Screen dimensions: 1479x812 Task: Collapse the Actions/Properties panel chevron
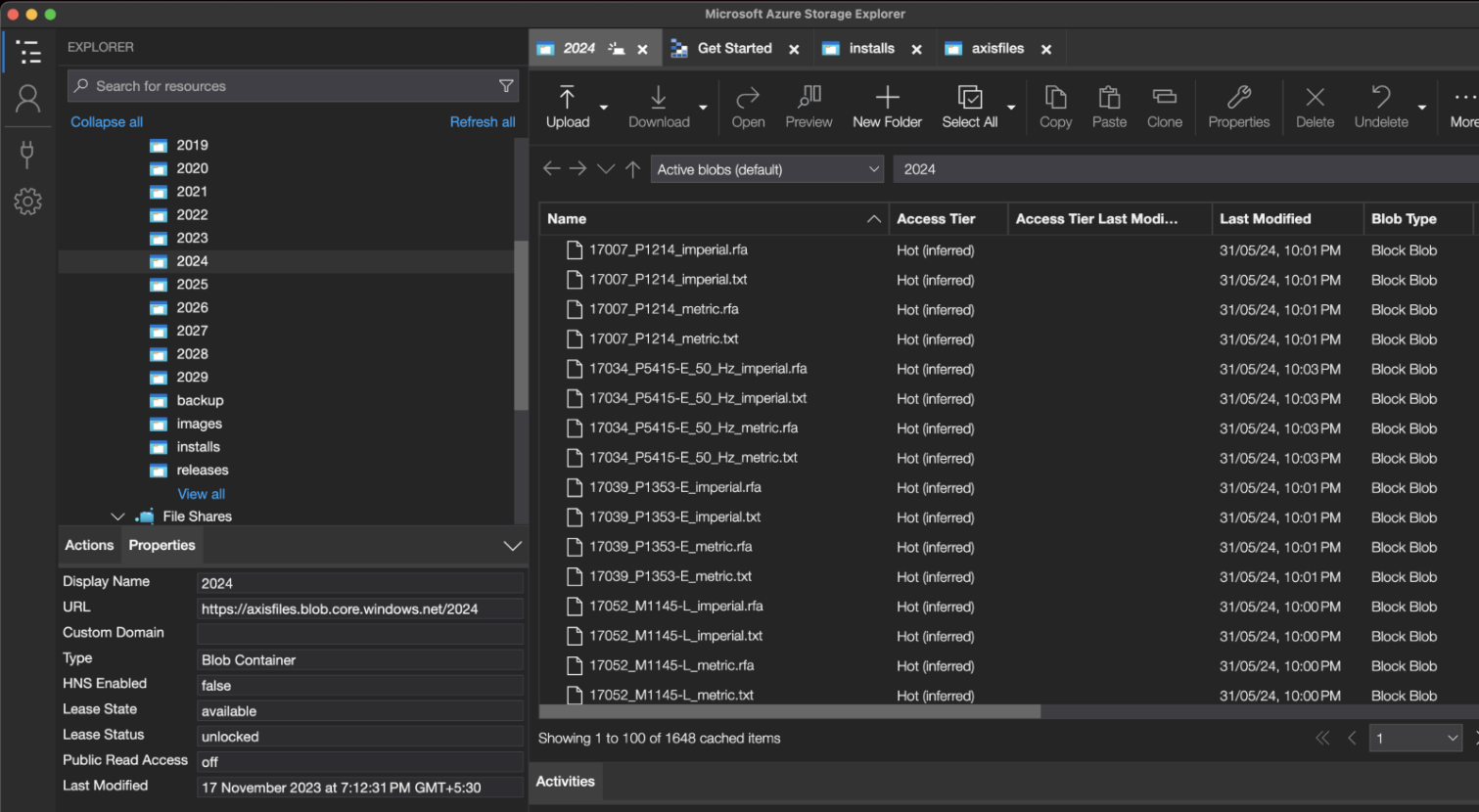pos(512,546)
